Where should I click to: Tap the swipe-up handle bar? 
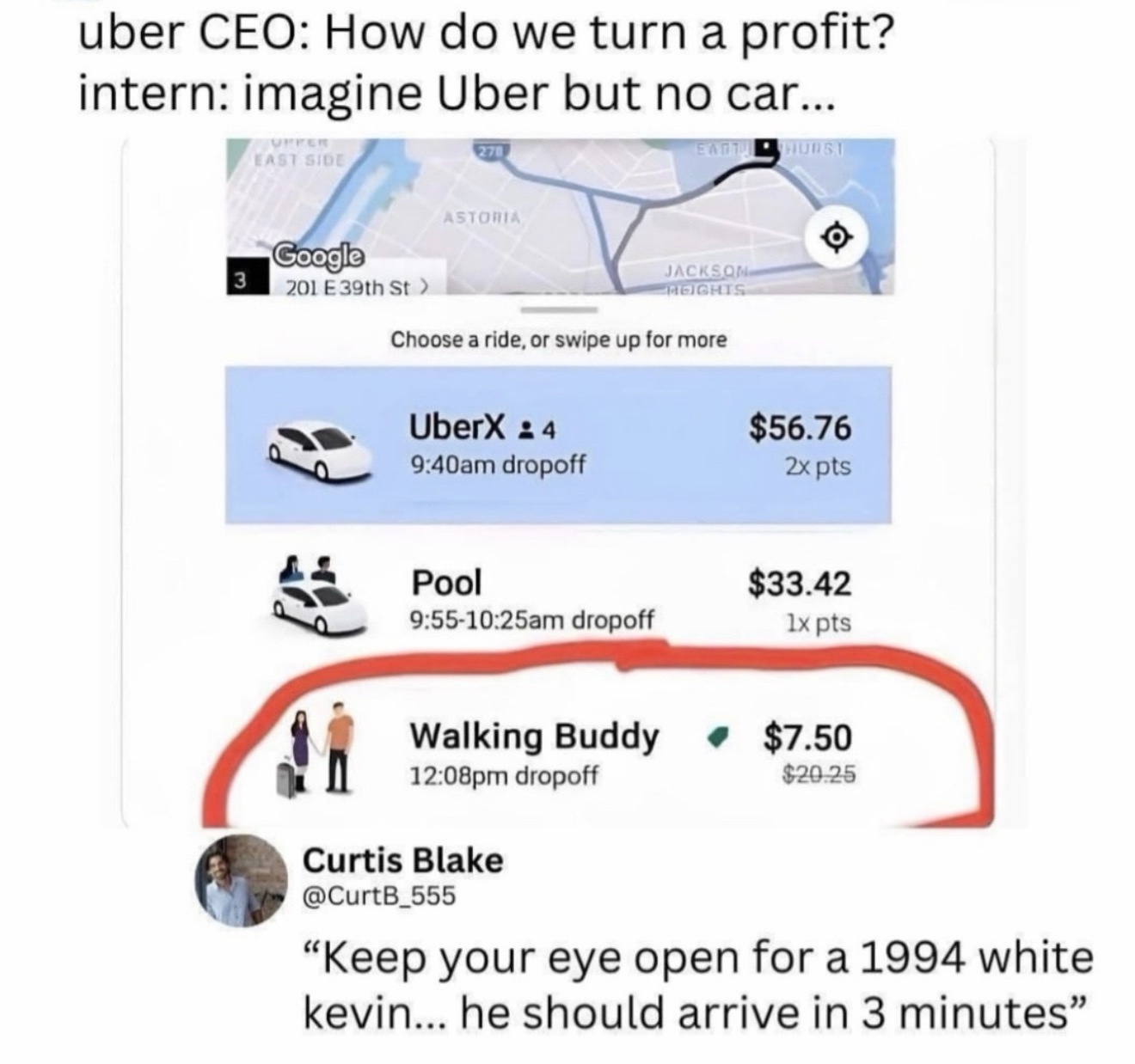[560, 309]
